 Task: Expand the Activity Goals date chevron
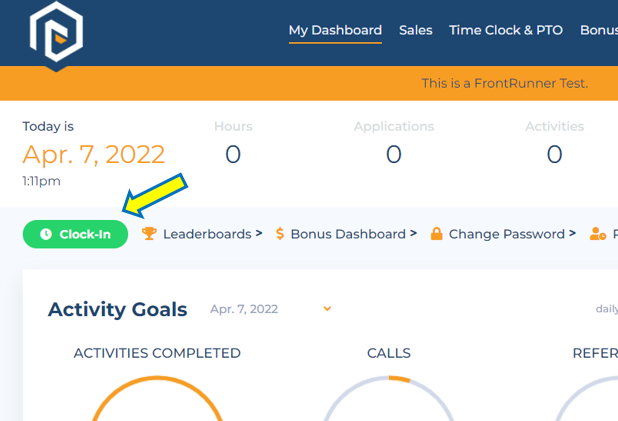tap(327, 309)
